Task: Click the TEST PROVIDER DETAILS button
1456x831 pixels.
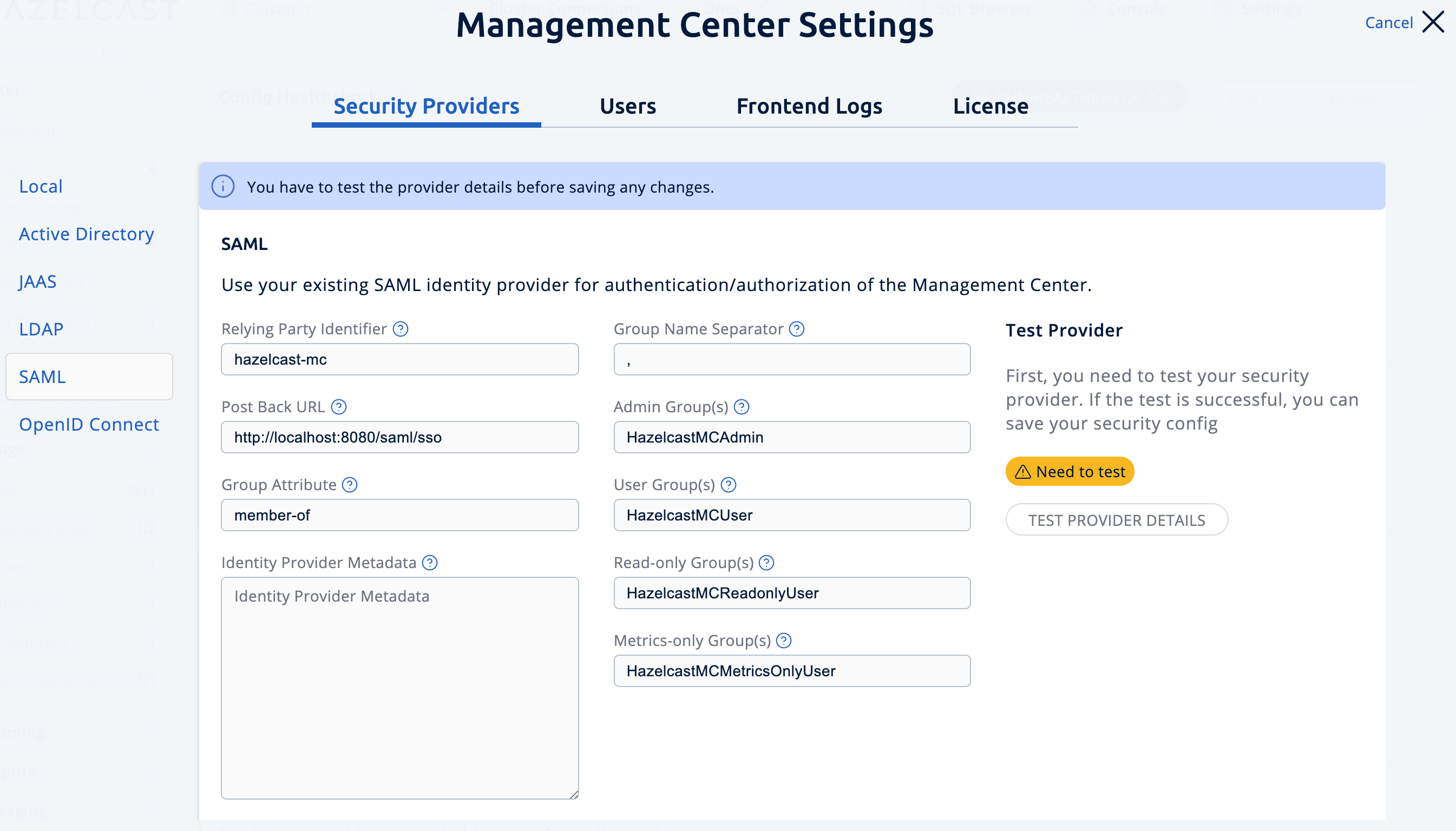Action: coord(1116,519)
